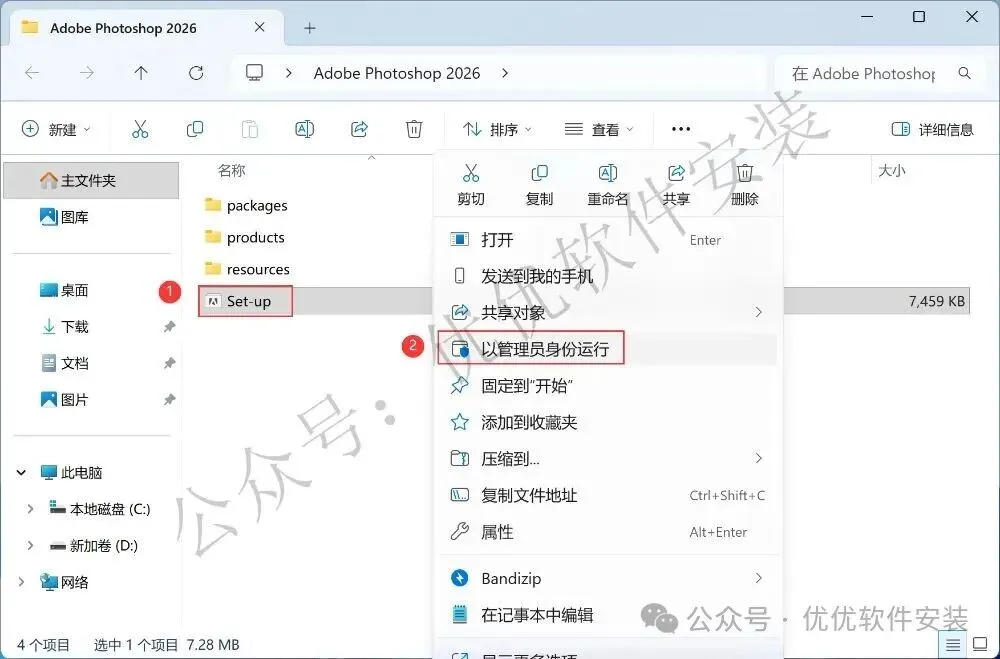The height and width of the screenshot is (659, 1000).
Task: Choose 以管理员身份运行 from the context menu
Action: click(607, 349)
